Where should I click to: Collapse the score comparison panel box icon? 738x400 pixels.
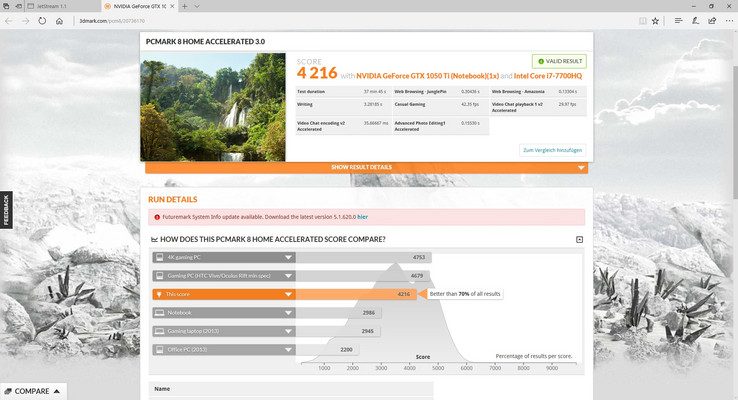point(579,240)
